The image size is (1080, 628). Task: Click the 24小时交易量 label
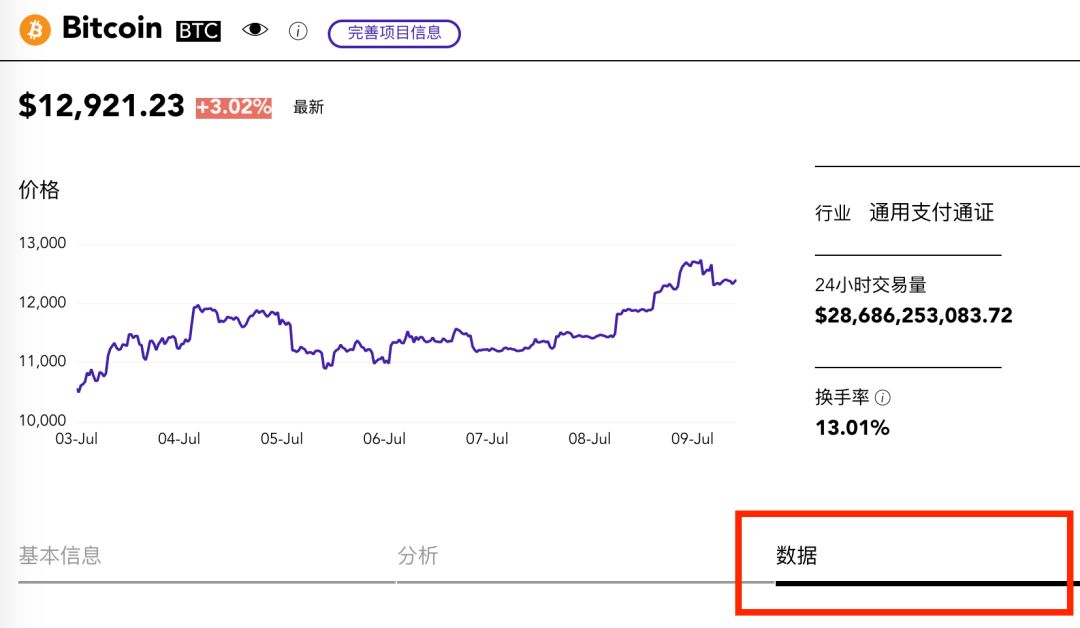(871, 284)
